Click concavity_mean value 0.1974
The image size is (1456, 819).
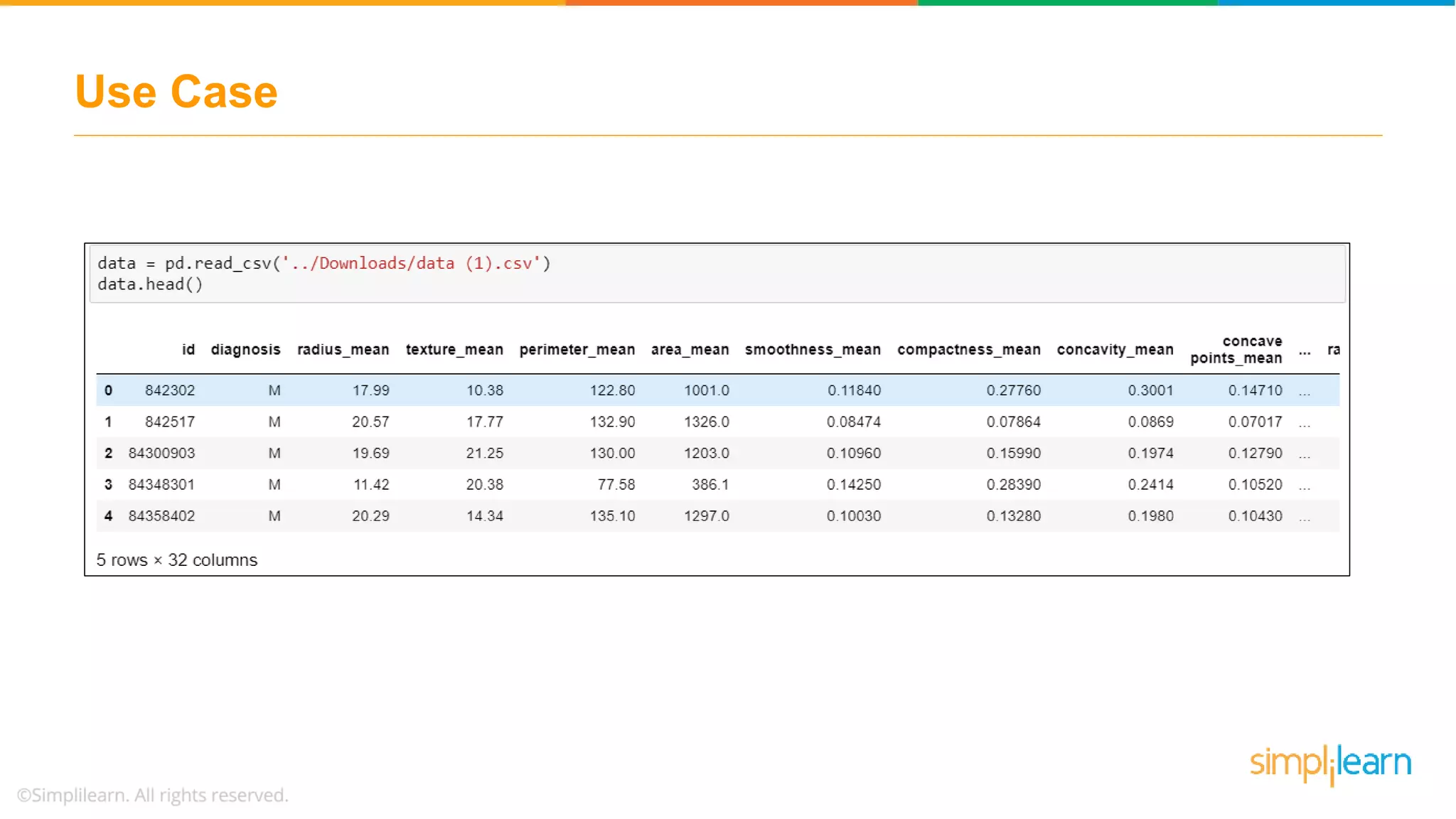point(1151,453)
